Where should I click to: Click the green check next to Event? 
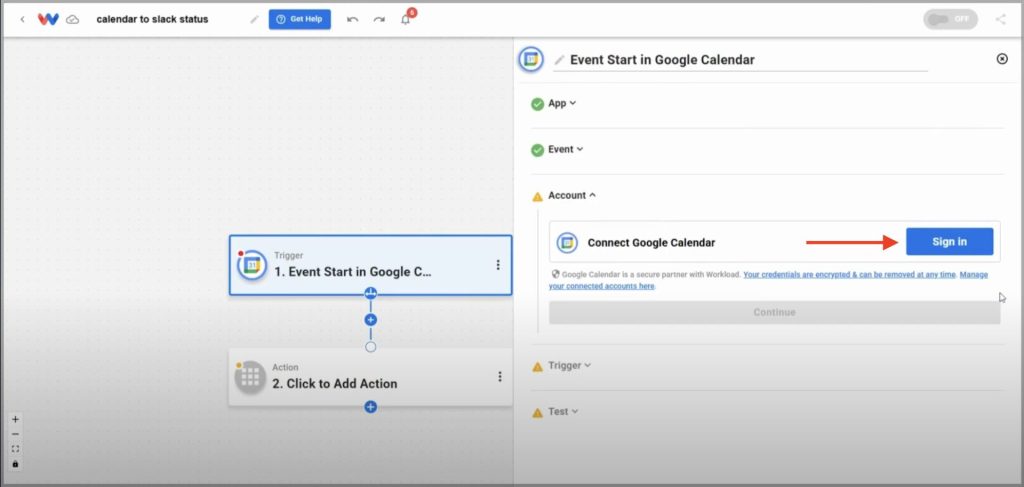pyautogui.click(x=537, y=150)
